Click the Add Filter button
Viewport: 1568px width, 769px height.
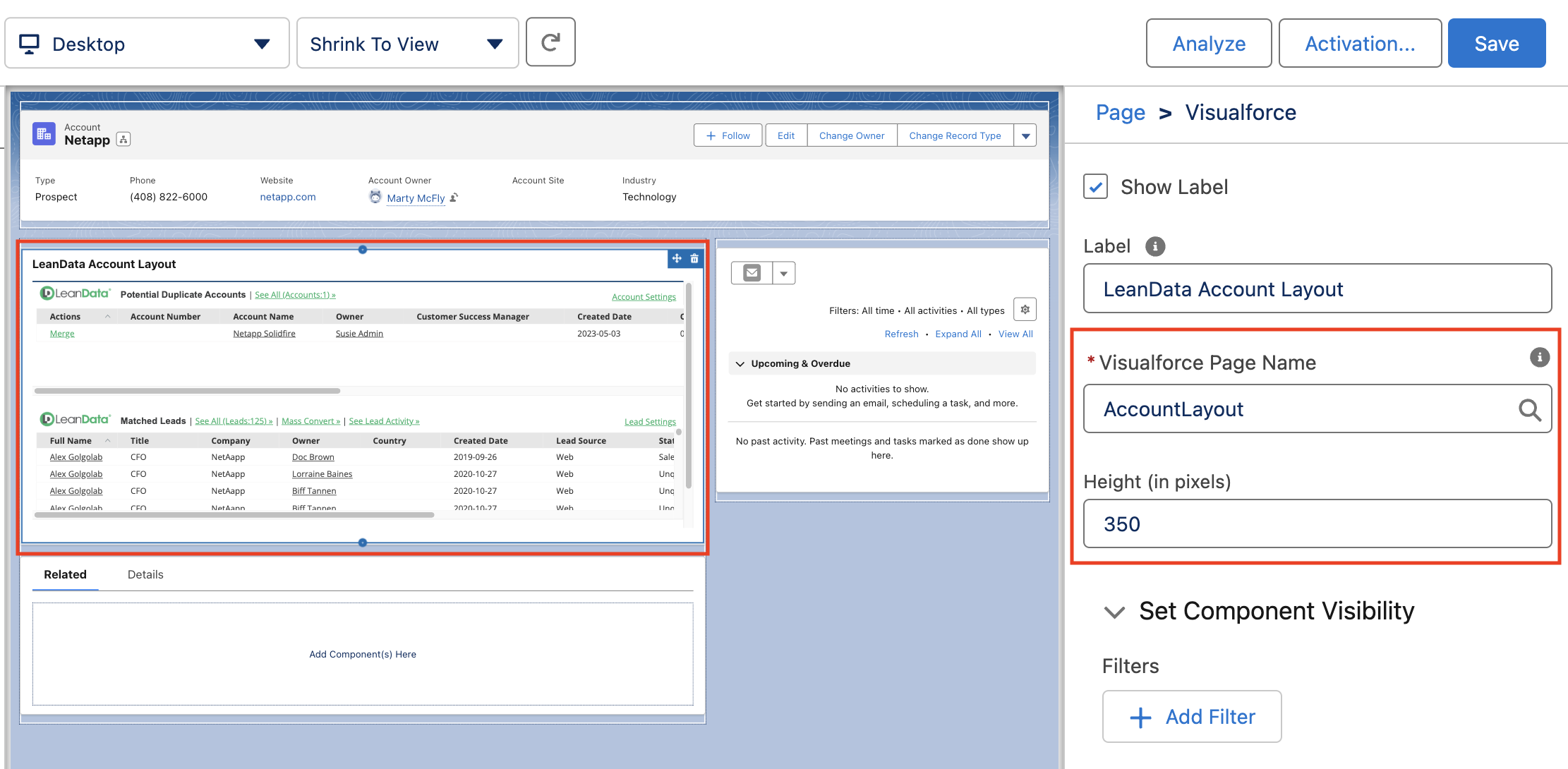[x=1192, y=717]
